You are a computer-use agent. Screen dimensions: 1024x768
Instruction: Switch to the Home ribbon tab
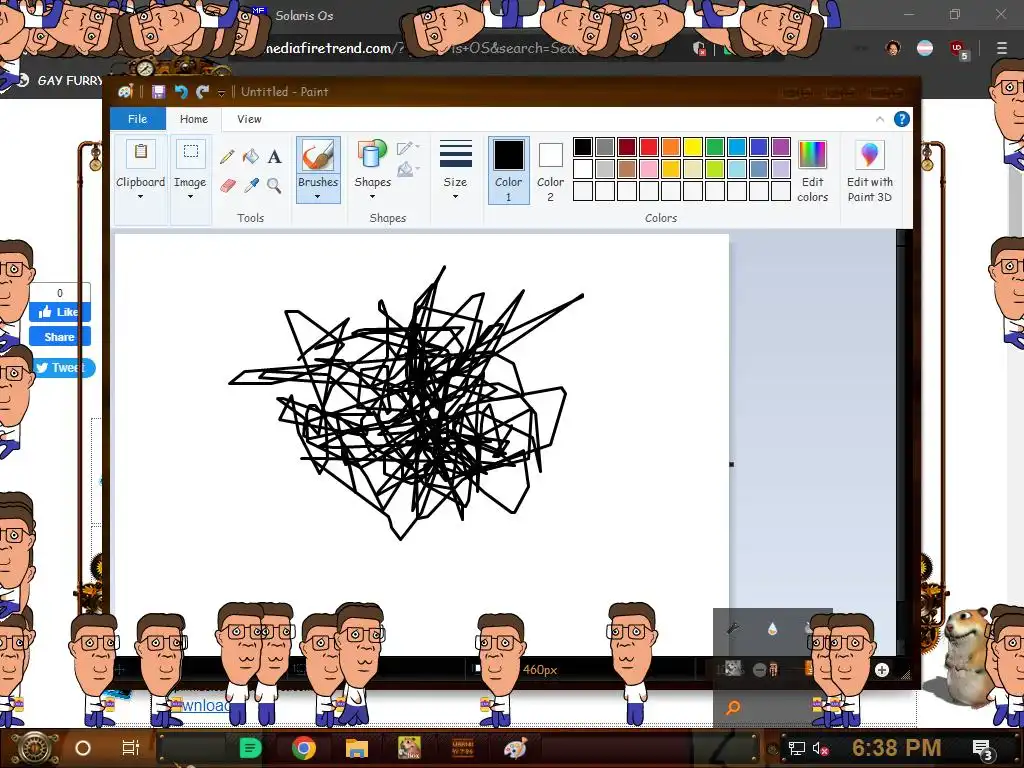point(194,119)
